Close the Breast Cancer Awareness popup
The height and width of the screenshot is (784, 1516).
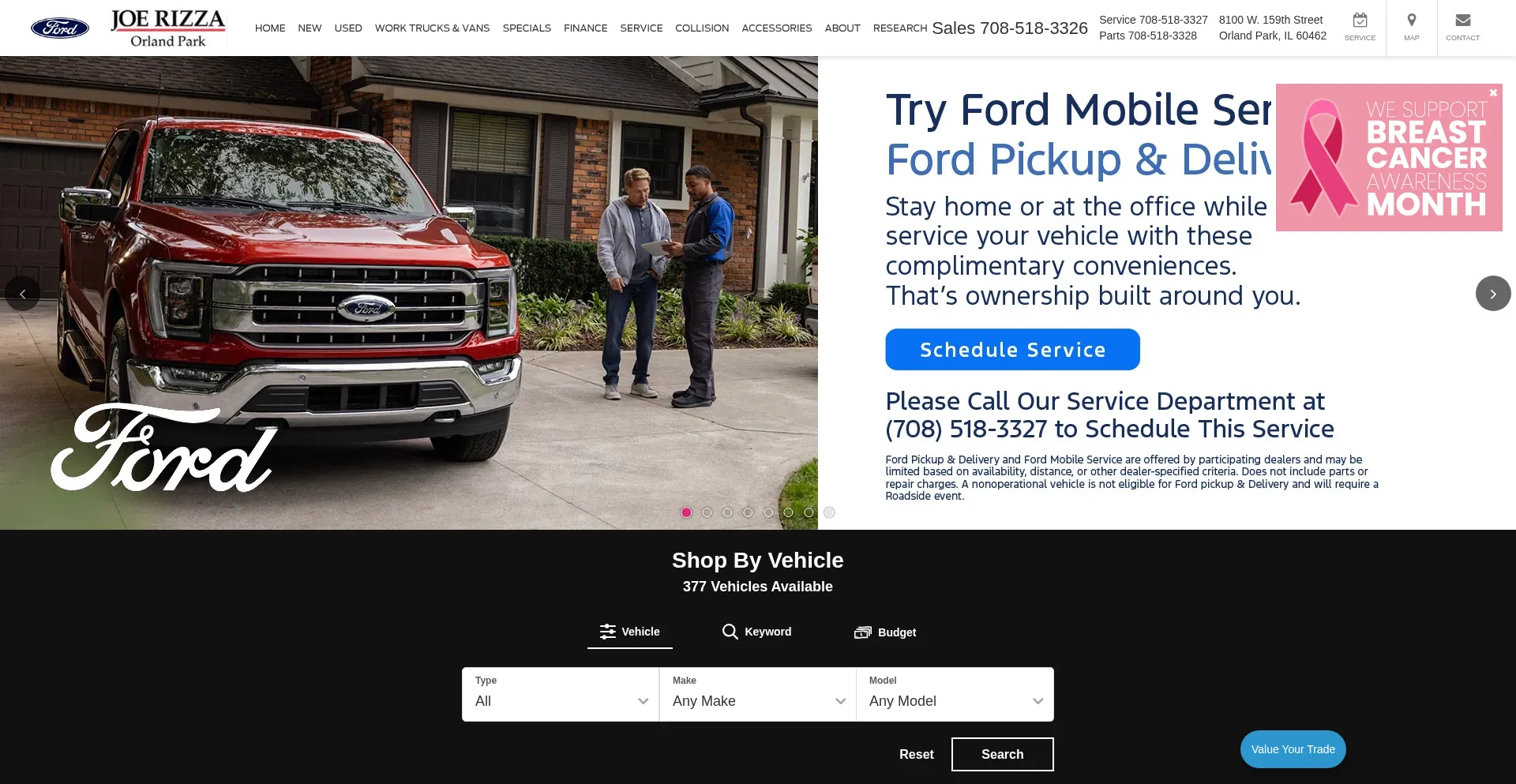click(x=1493, y=92)
